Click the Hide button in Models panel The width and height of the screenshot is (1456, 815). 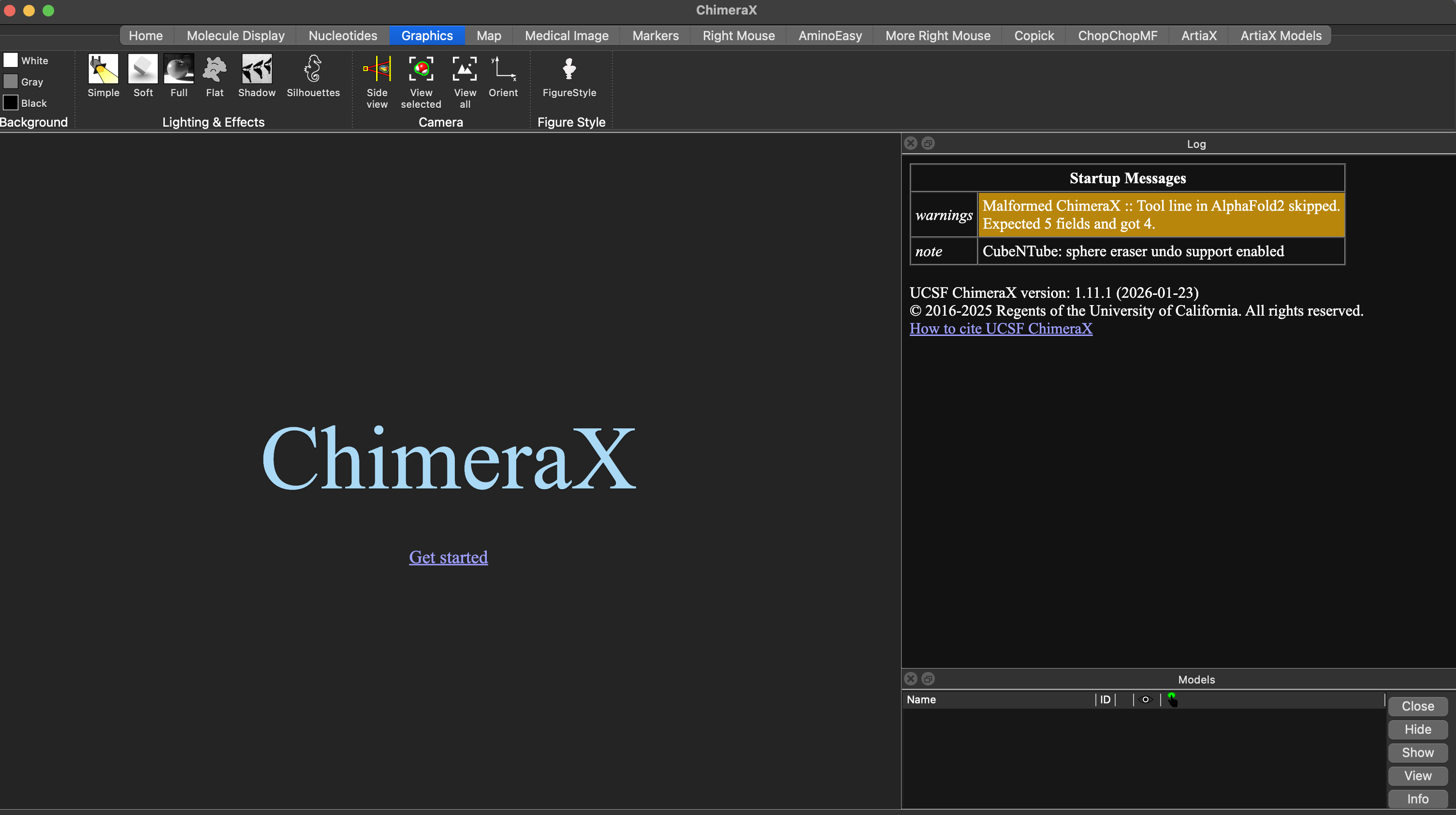coord(1417,729)
